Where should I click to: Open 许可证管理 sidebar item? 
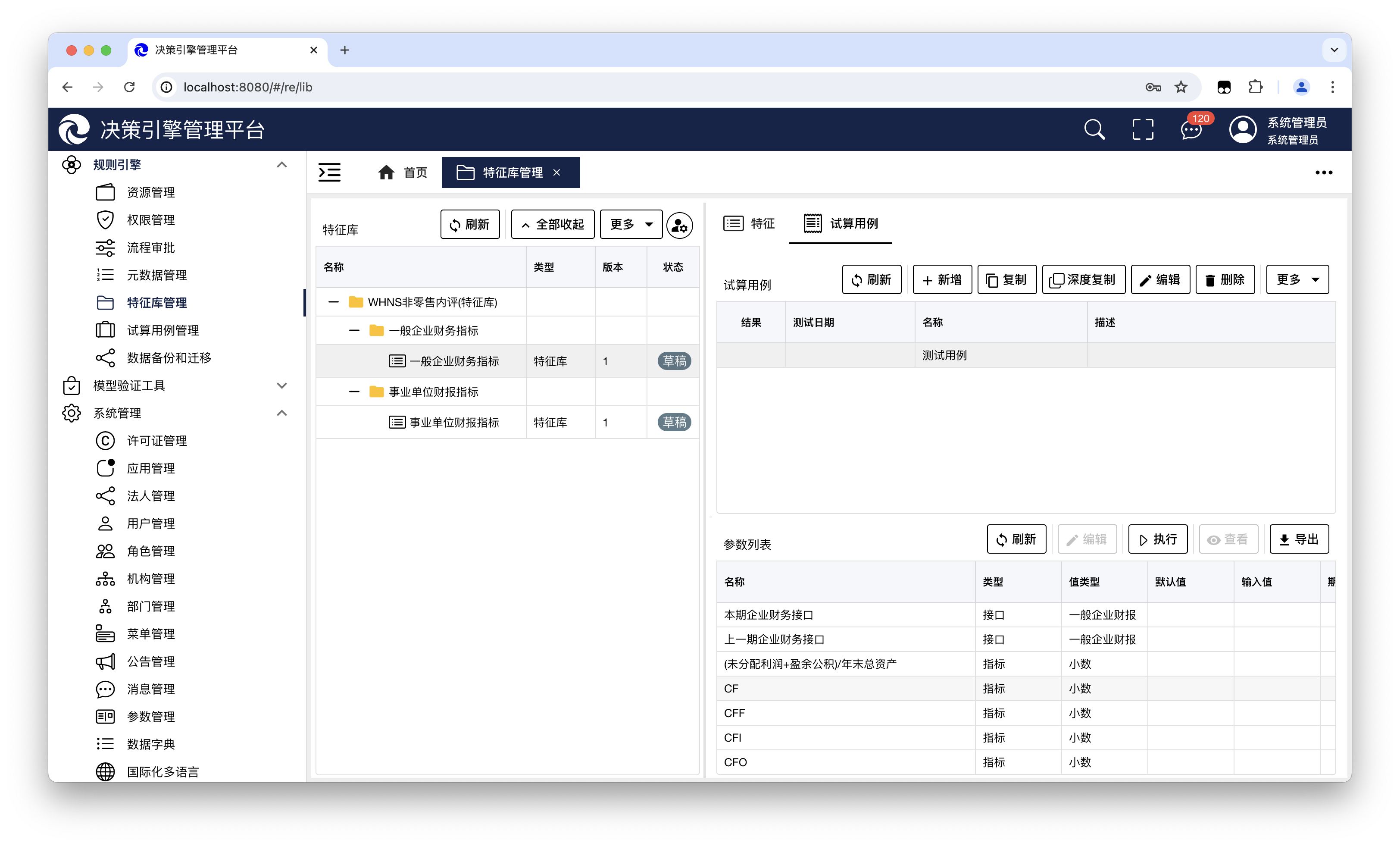[157, 441]
